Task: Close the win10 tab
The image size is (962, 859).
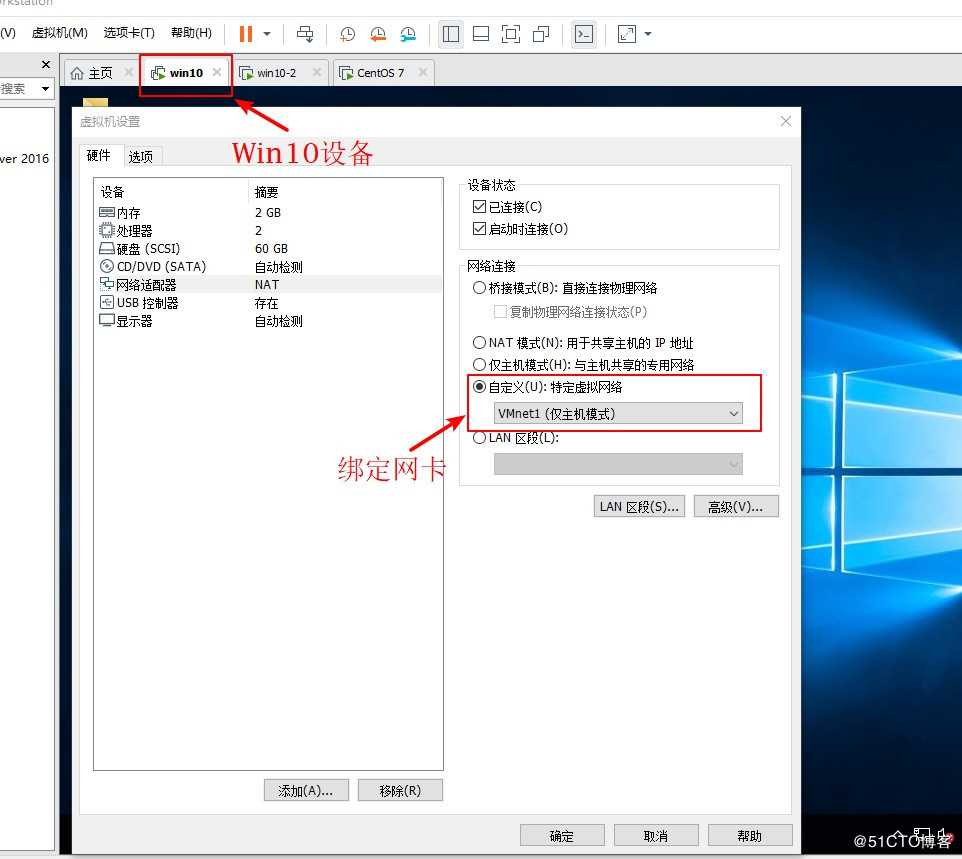Action: click(217, 72)
